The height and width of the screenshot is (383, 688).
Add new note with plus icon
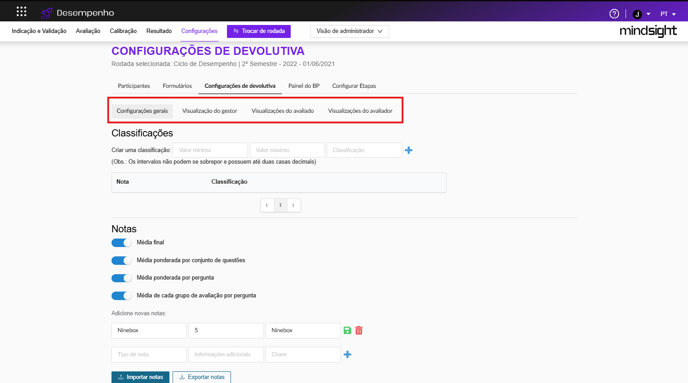347,354
